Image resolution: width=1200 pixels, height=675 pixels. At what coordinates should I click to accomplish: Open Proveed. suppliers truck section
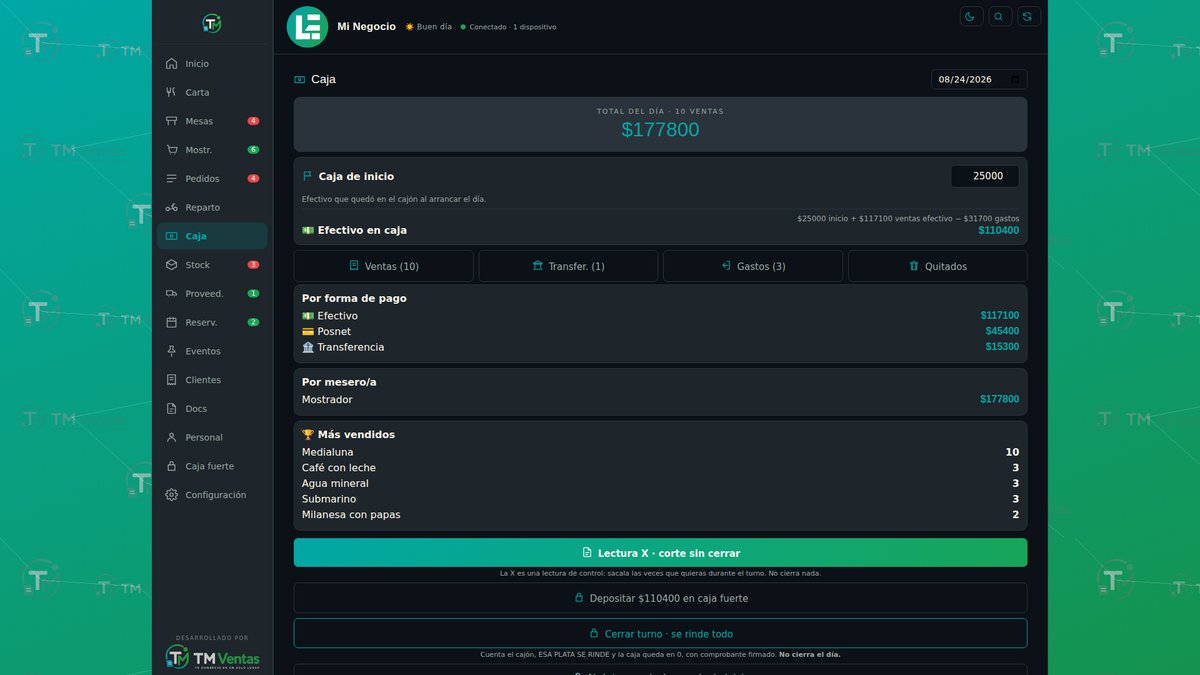(x=212, y=294)
